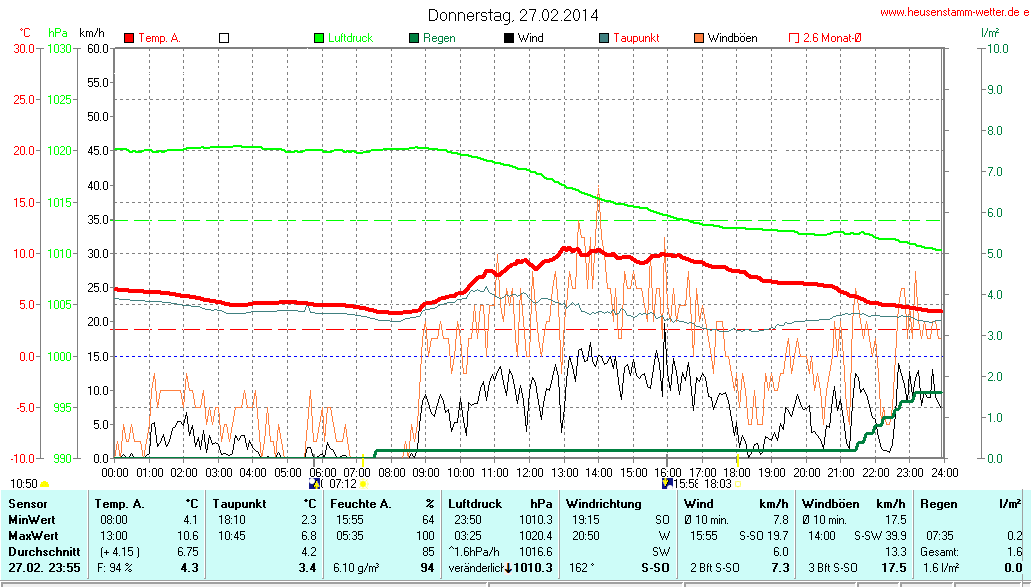Click the maximum pressure value '1020.4'

tap(536, 536)
